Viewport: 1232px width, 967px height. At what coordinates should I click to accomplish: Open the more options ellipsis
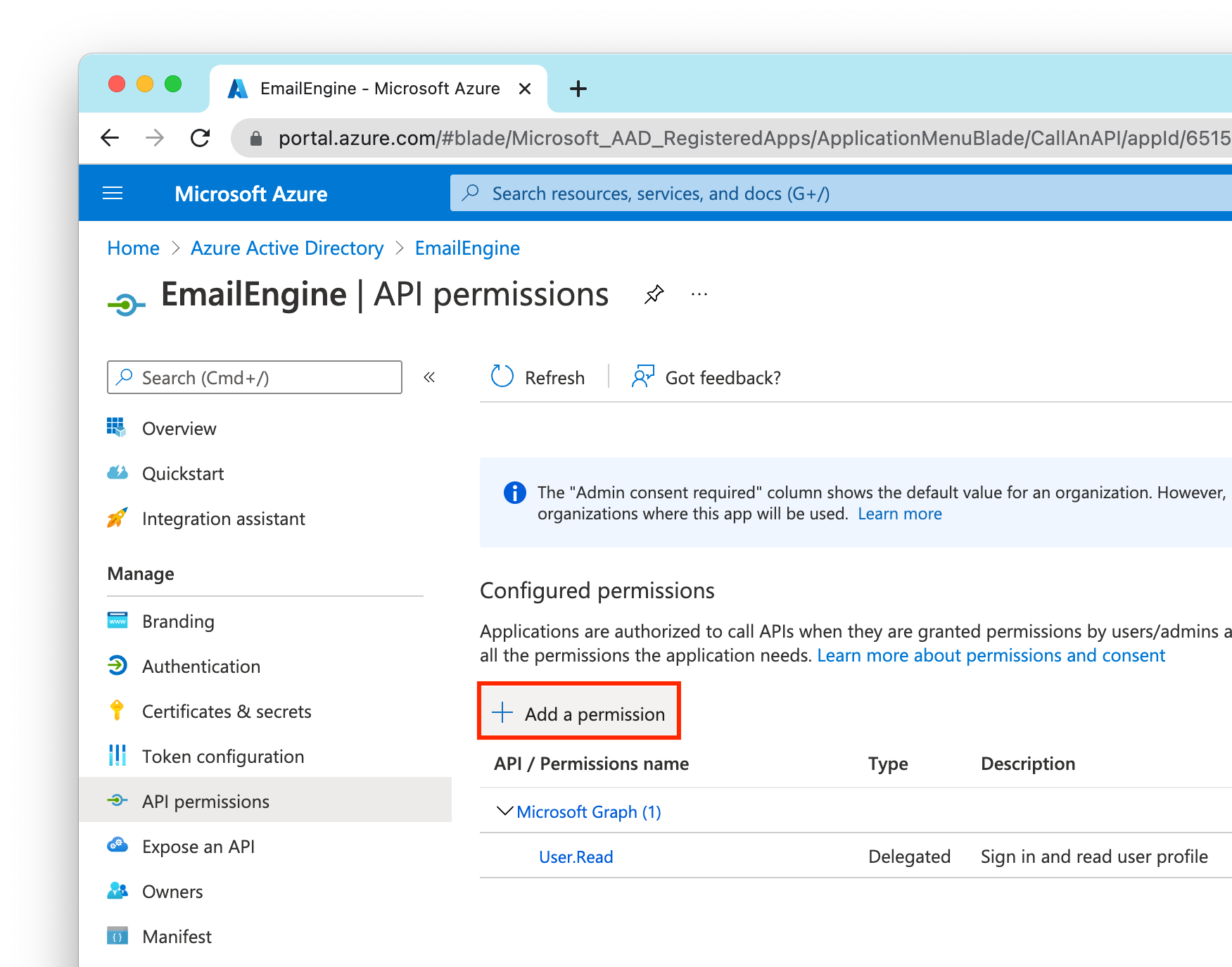click(699, 294)
